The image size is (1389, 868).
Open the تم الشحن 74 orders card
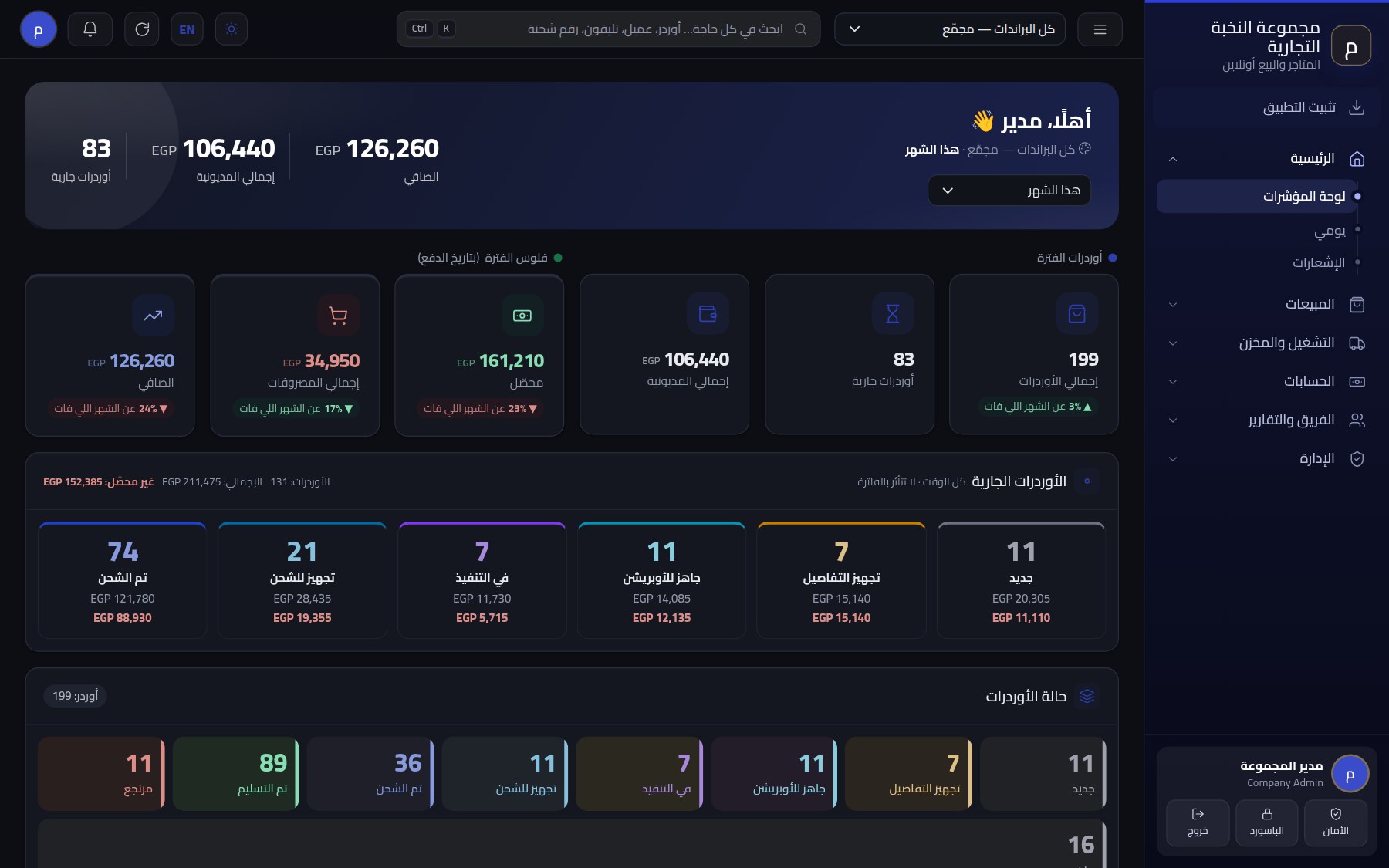[123, 580]
